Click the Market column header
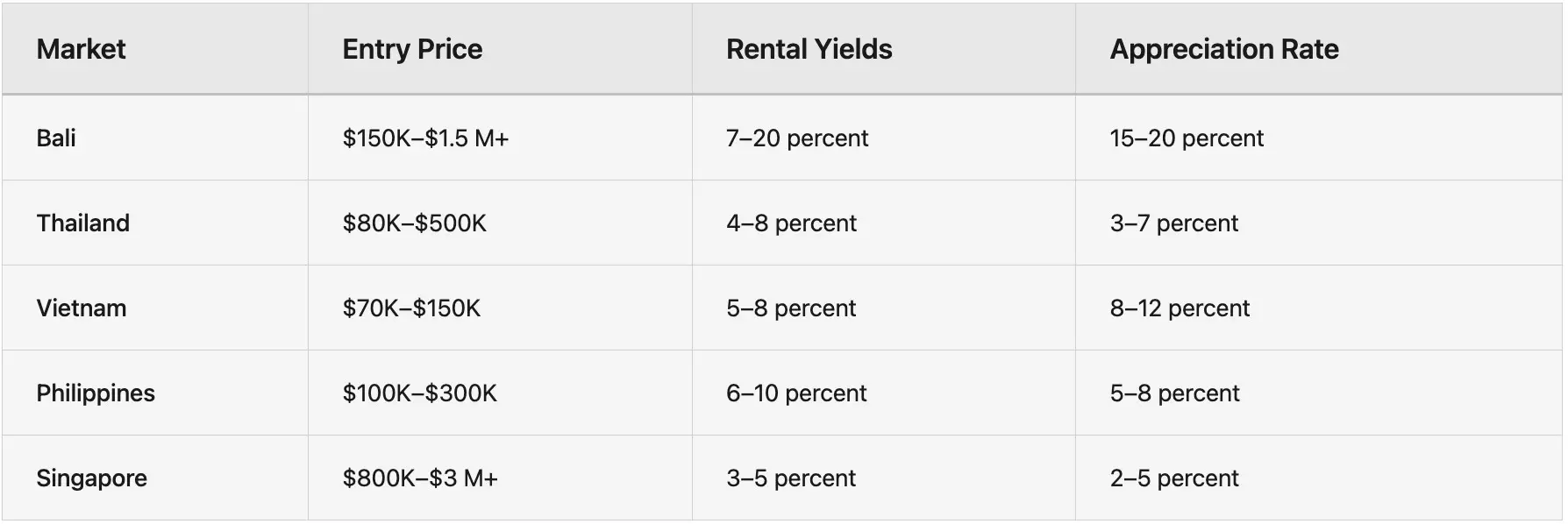 coord(81,49)
